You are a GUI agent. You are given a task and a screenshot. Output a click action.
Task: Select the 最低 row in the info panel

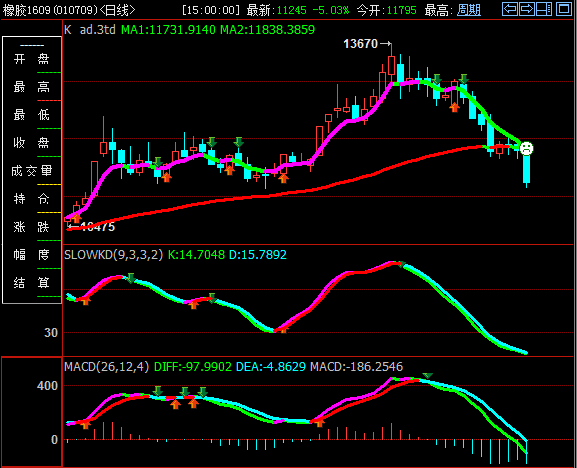coord(32,115)
